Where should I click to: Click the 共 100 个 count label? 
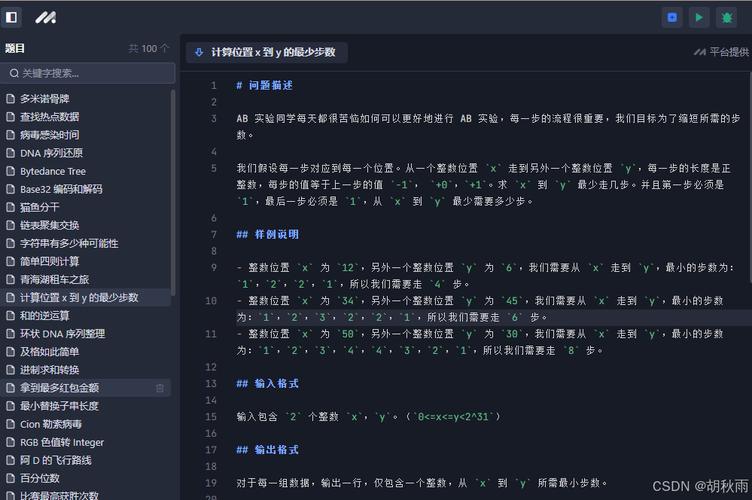149,48
